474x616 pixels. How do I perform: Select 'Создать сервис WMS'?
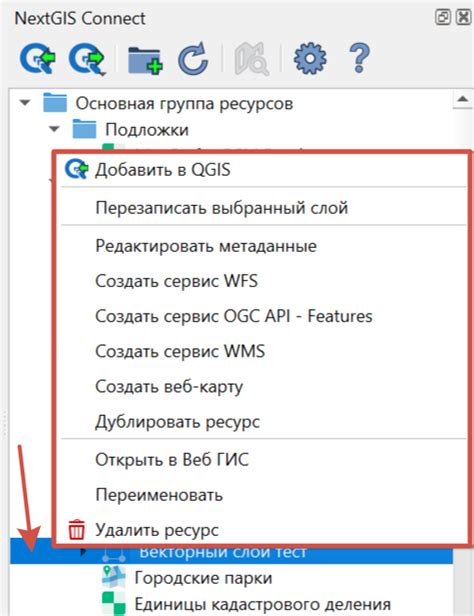pos(262,351)
